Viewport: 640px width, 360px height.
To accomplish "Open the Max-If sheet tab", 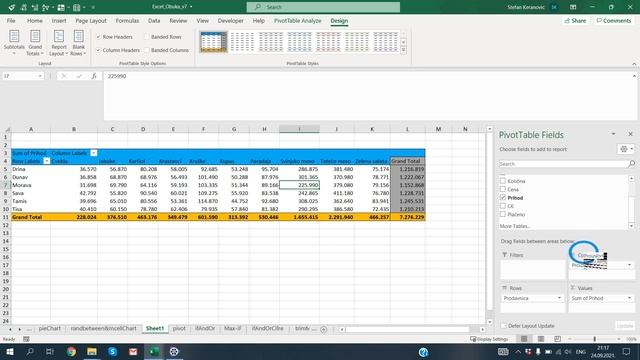I will pos(232,329).
